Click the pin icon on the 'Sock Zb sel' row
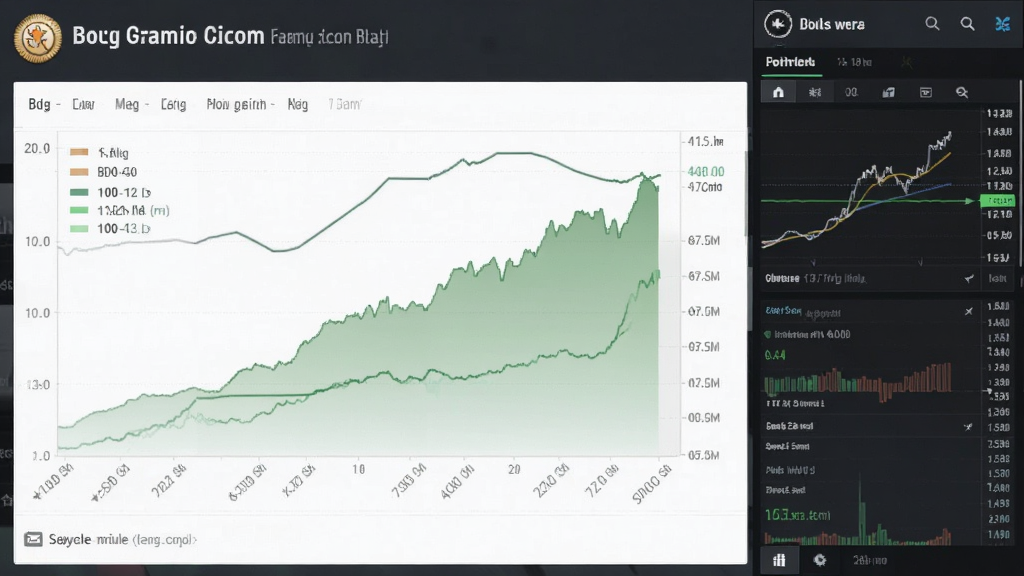The width and height of the screenshot is (1024, 576). 968,427
